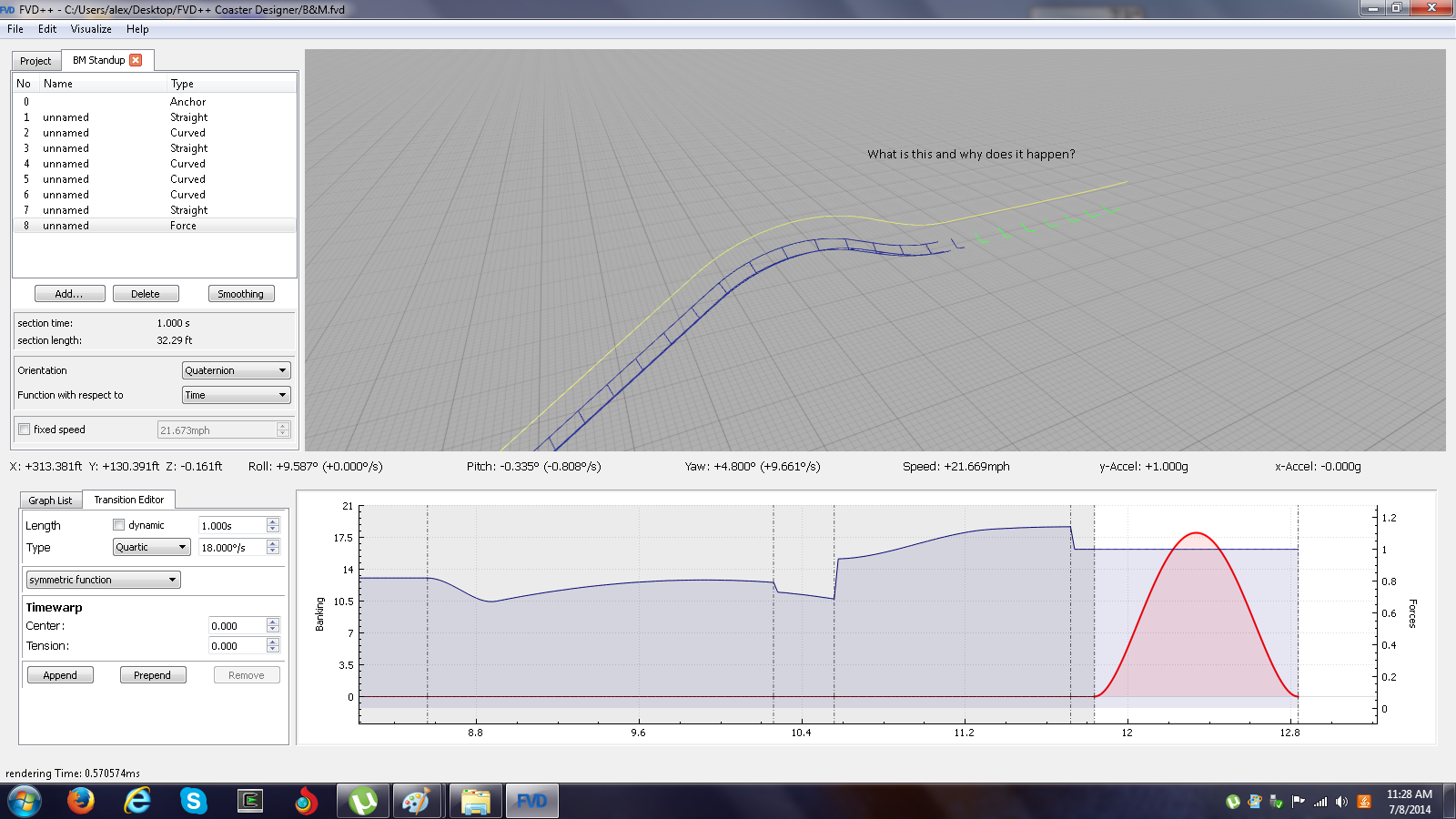Expand the Function with respect to dropdown
This screenshot has width=1456, height=819.
pos(236,395)
